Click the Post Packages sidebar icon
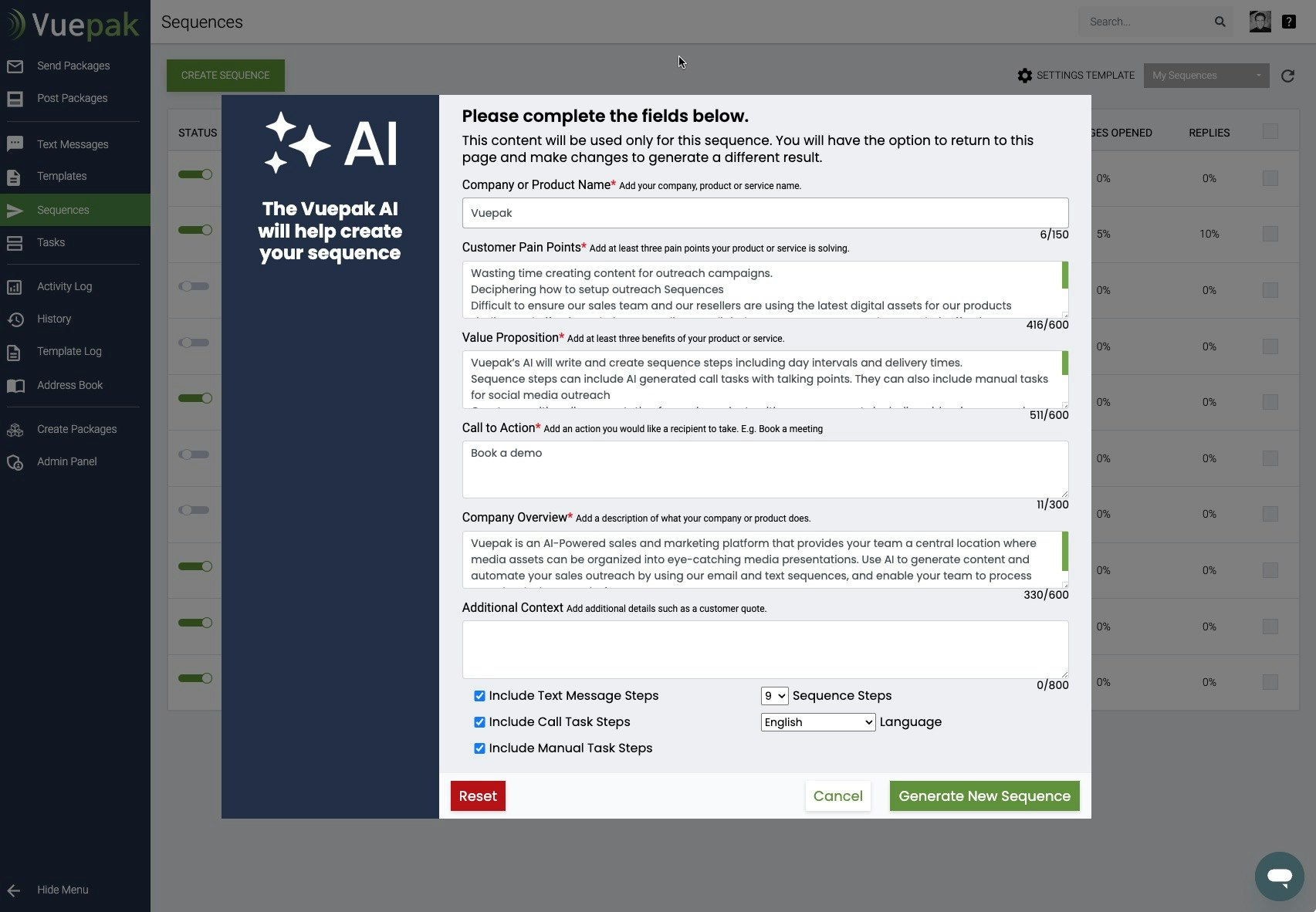Viewport: 1316px width, 912px height. [x=15, y=99]
